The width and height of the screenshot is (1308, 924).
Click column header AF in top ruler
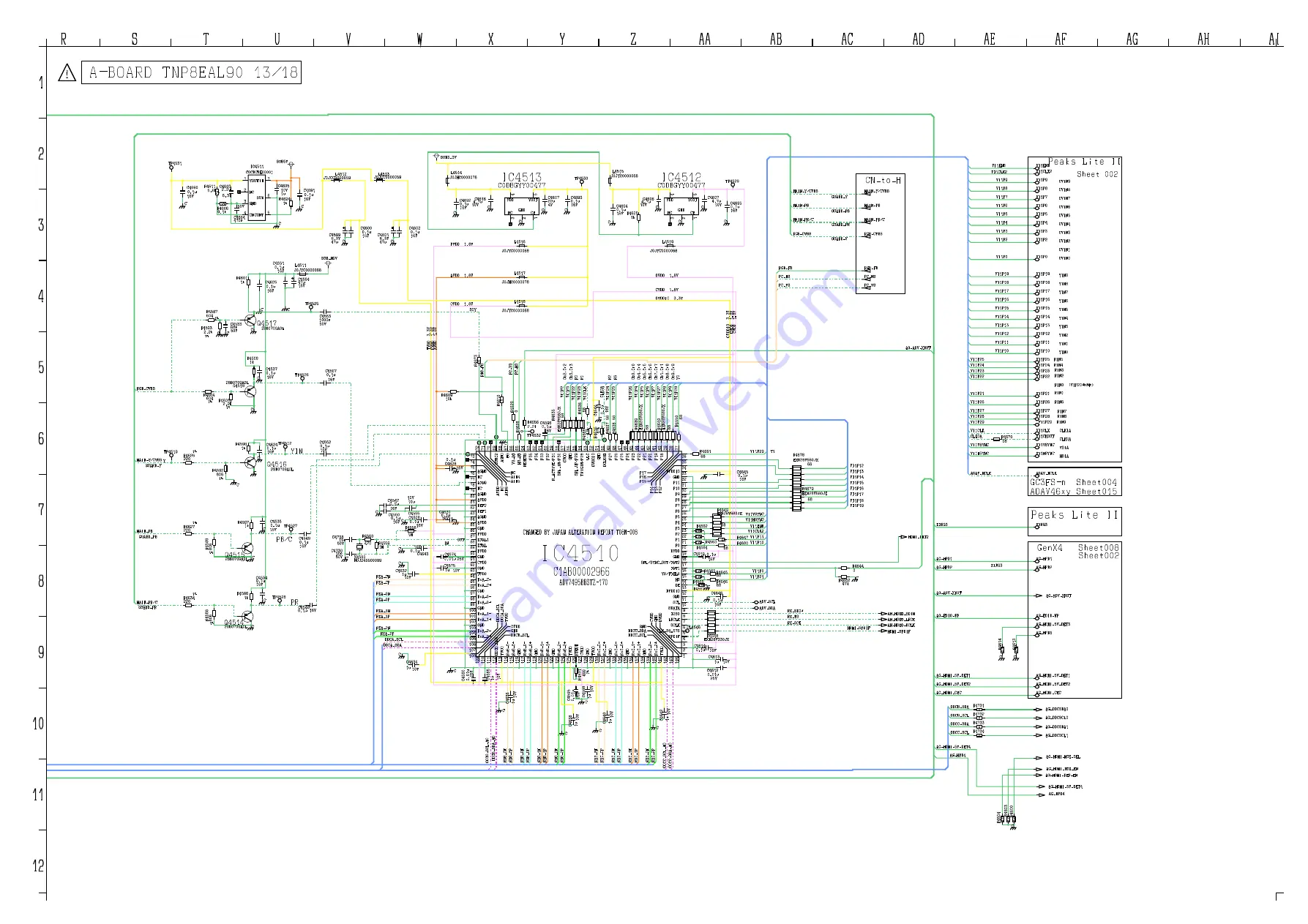(x=1061, y=39)
